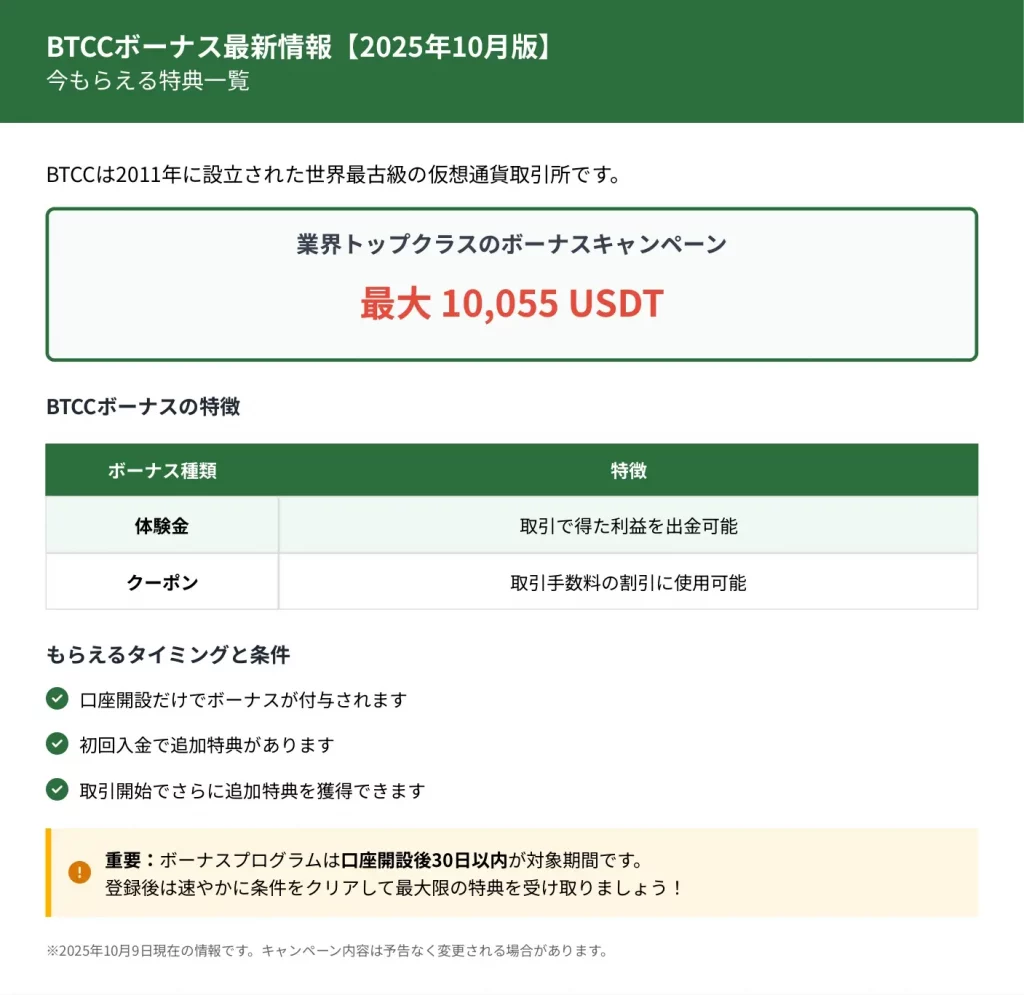Viewport: 1024px width, 995px height.
Task: Click the orange warning exclamation icon
Action: tap(80, 872)
